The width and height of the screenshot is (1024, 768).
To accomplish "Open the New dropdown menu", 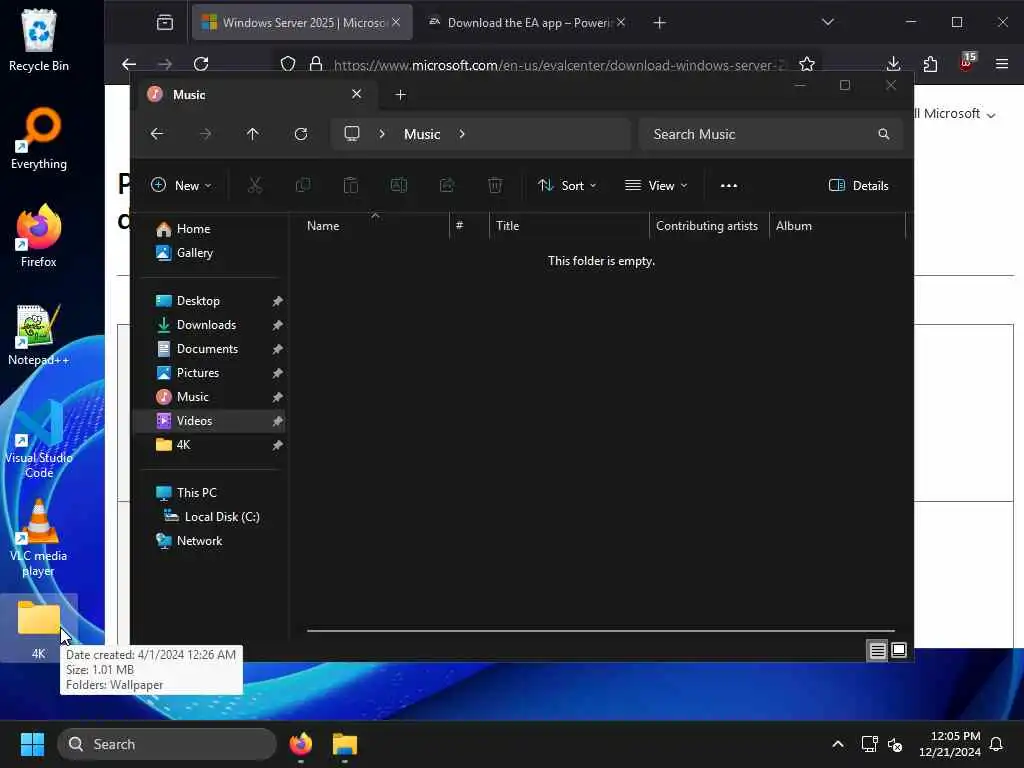I will pos(181,185).
